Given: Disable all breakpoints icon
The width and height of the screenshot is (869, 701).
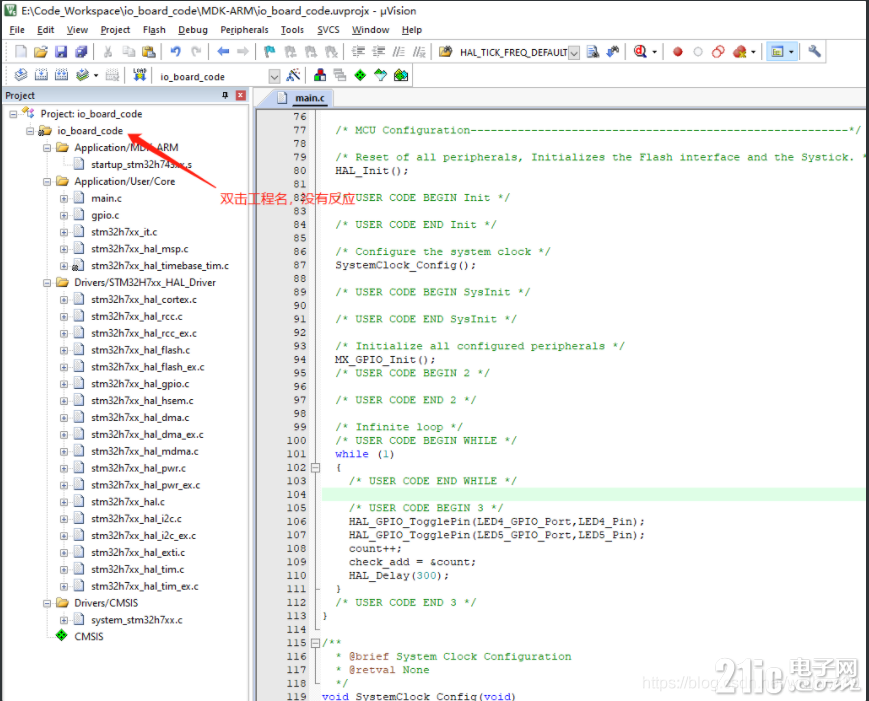Looking at the screenshot, I should point(718,52).
